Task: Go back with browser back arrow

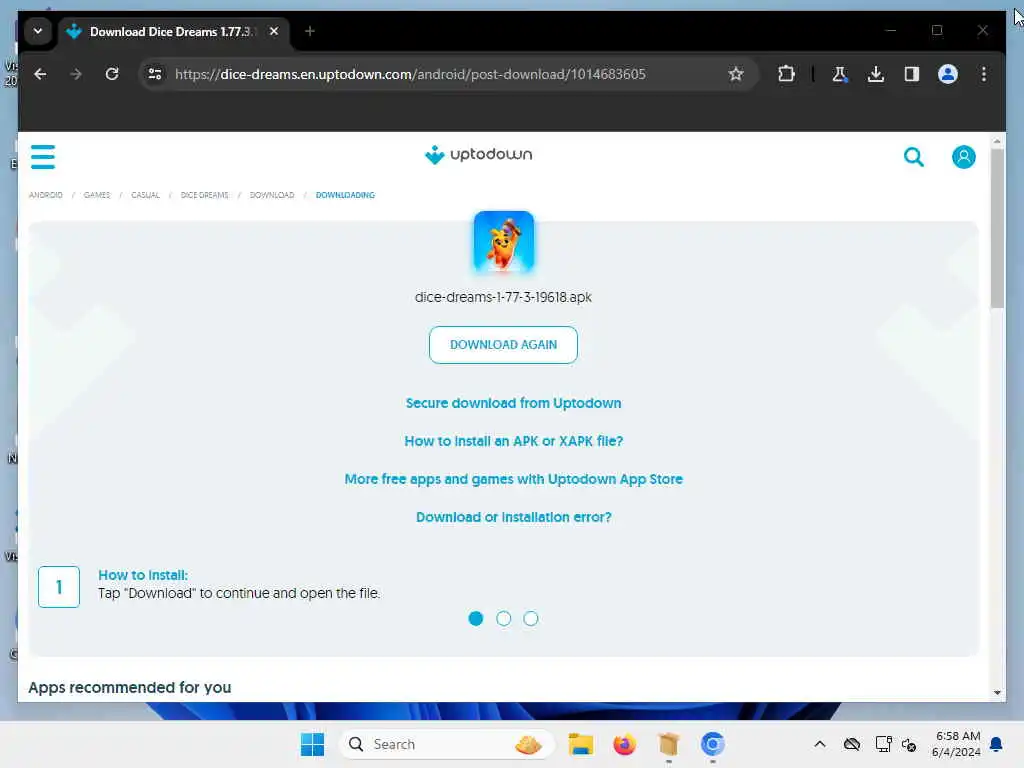Action: click(x=40, y=74)
